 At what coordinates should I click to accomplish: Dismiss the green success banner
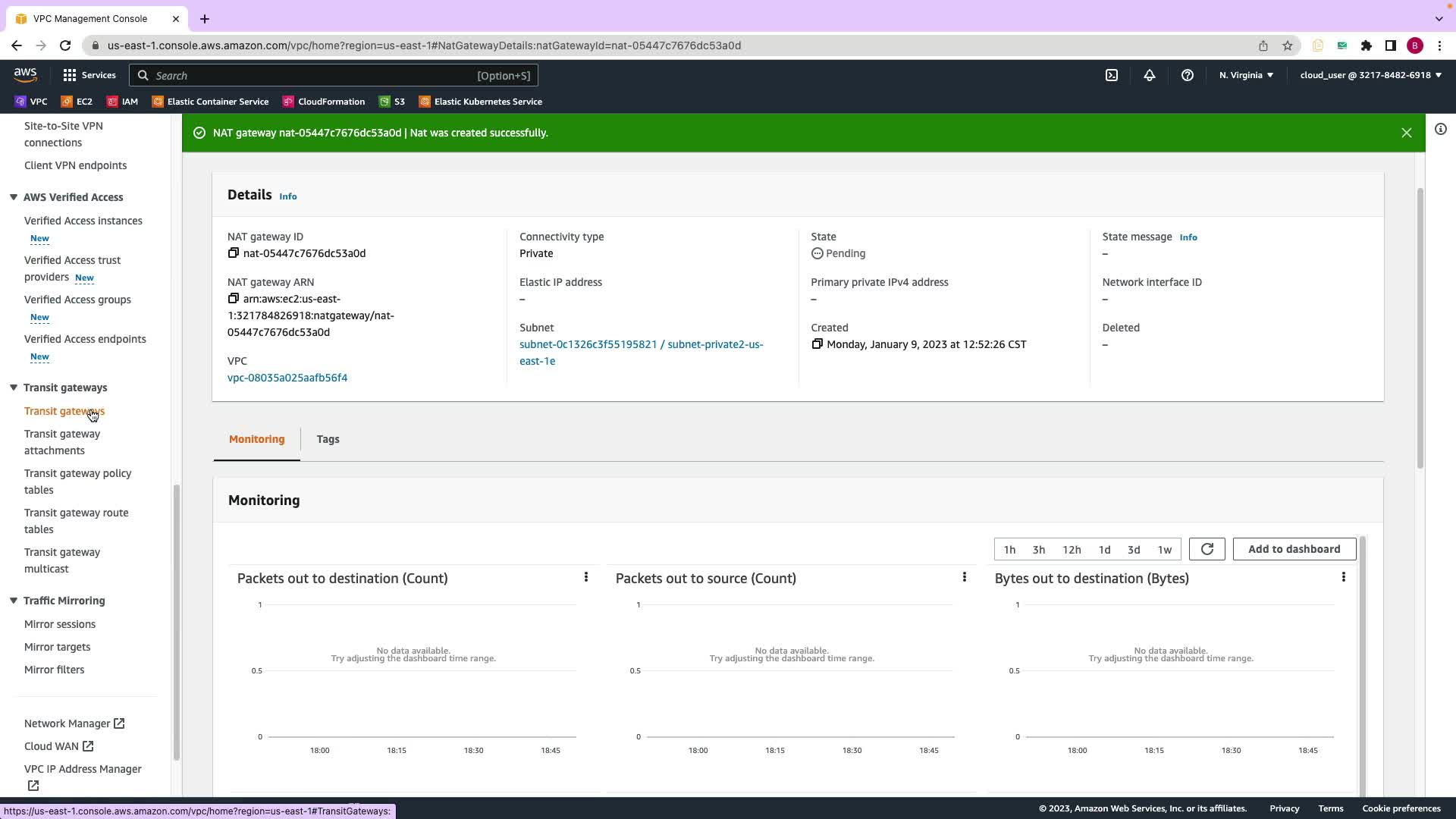1406,133
